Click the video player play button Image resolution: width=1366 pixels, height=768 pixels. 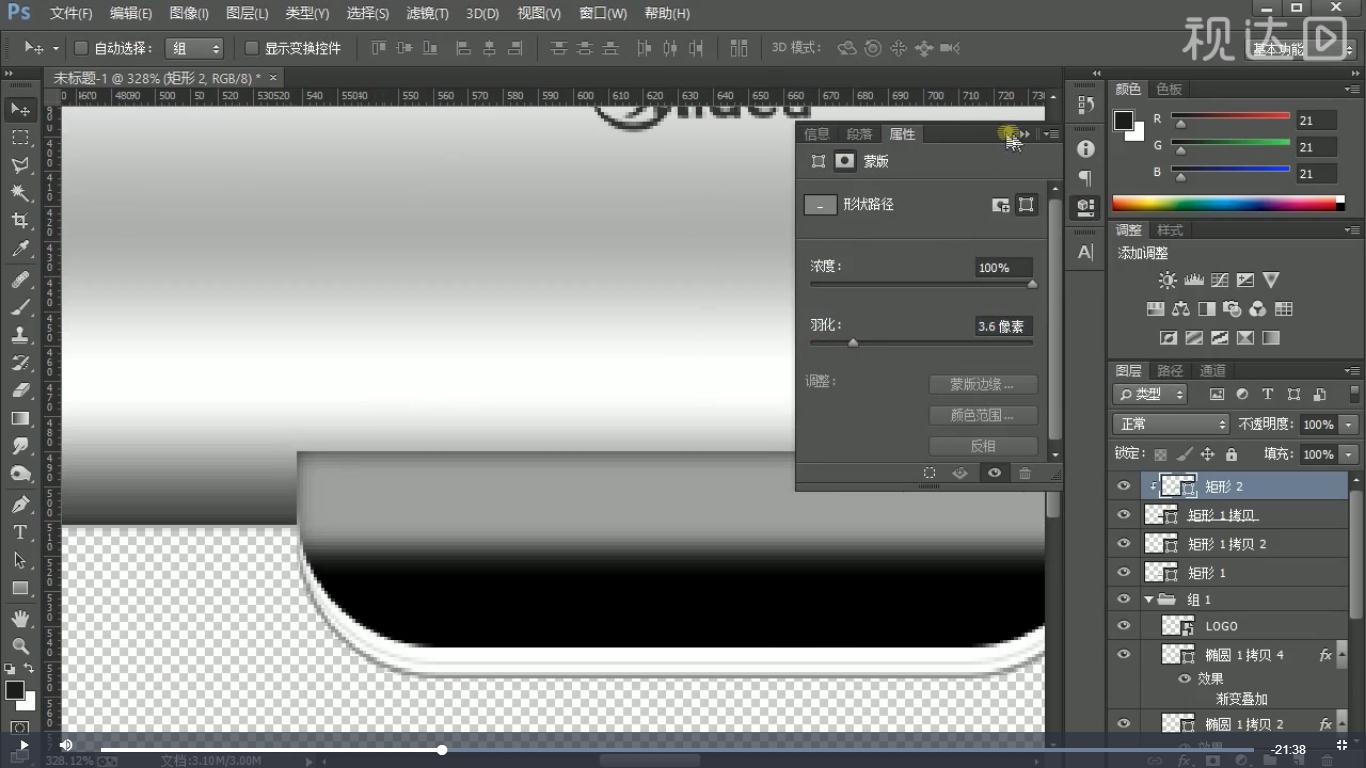(x=23, y=745)
